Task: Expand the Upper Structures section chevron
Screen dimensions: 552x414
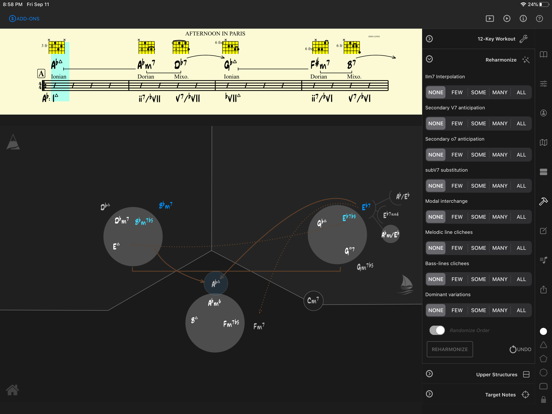Action: (429, 374)
